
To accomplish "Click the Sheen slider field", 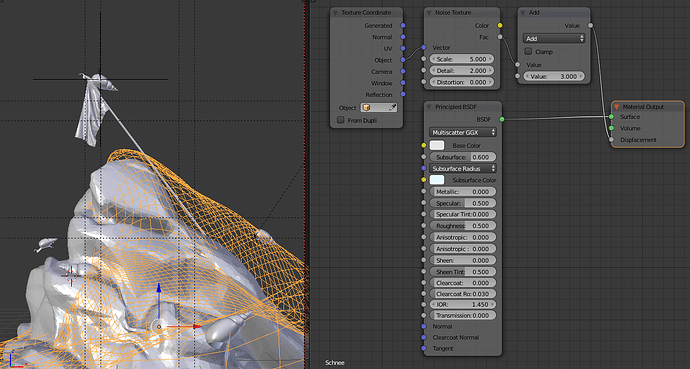I will (x=462, y=260).
